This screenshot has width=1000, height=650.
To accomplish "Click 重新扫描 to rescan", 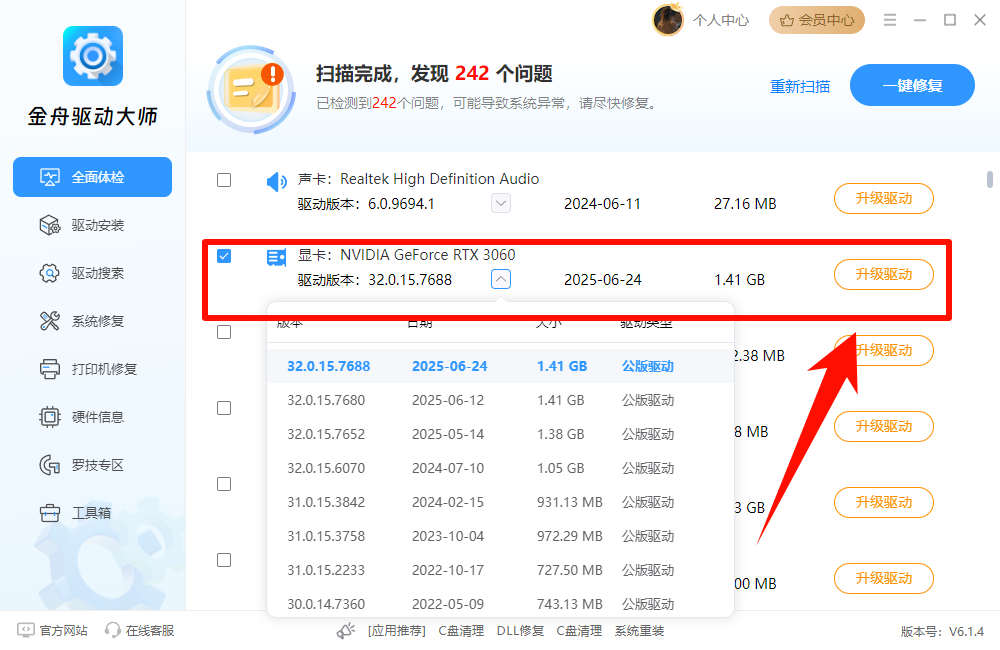I will [x=800, y=86].
